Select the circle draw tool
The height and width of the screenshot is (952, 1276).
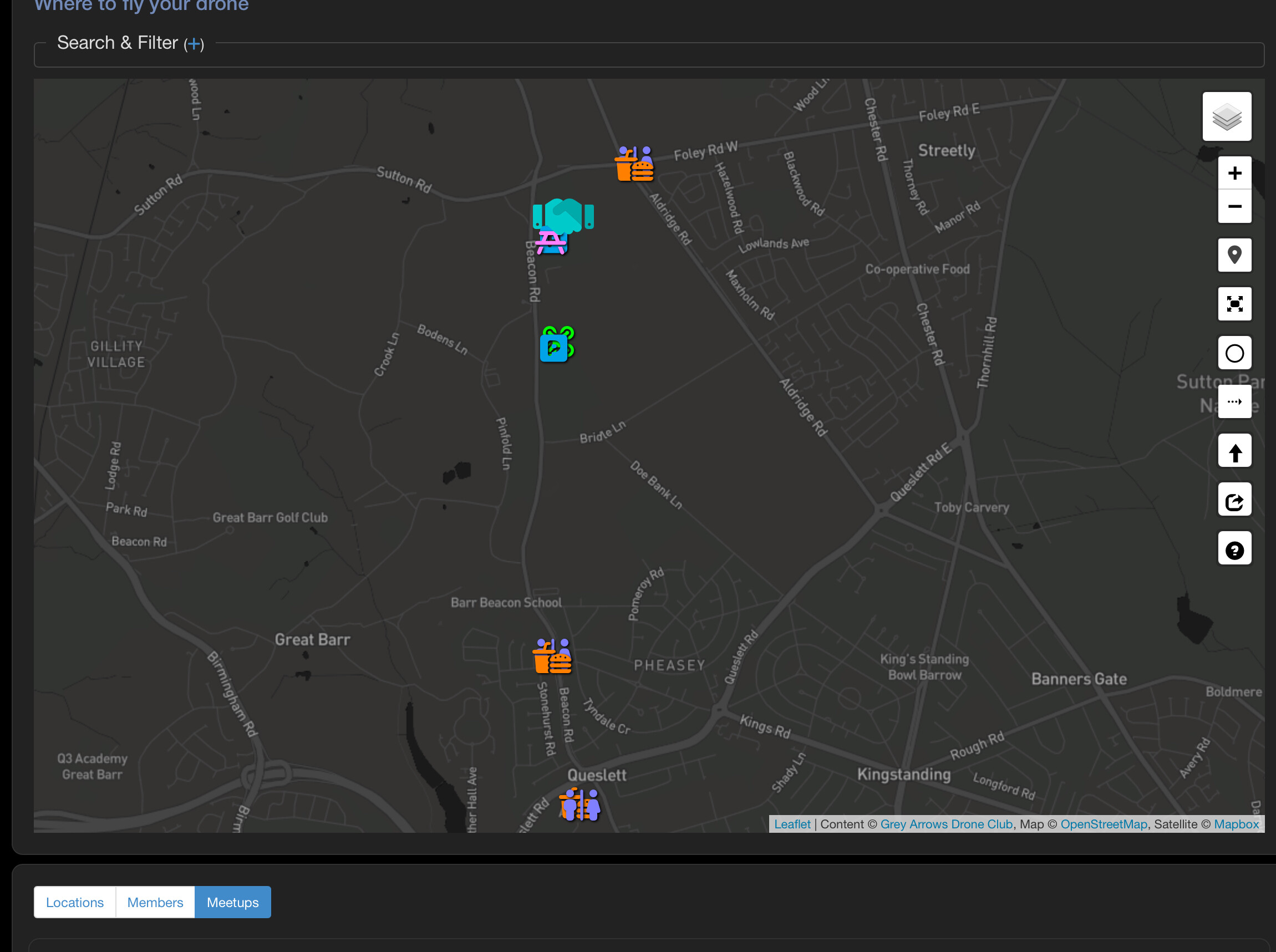pyautogui.click(x=1234, y=353)
